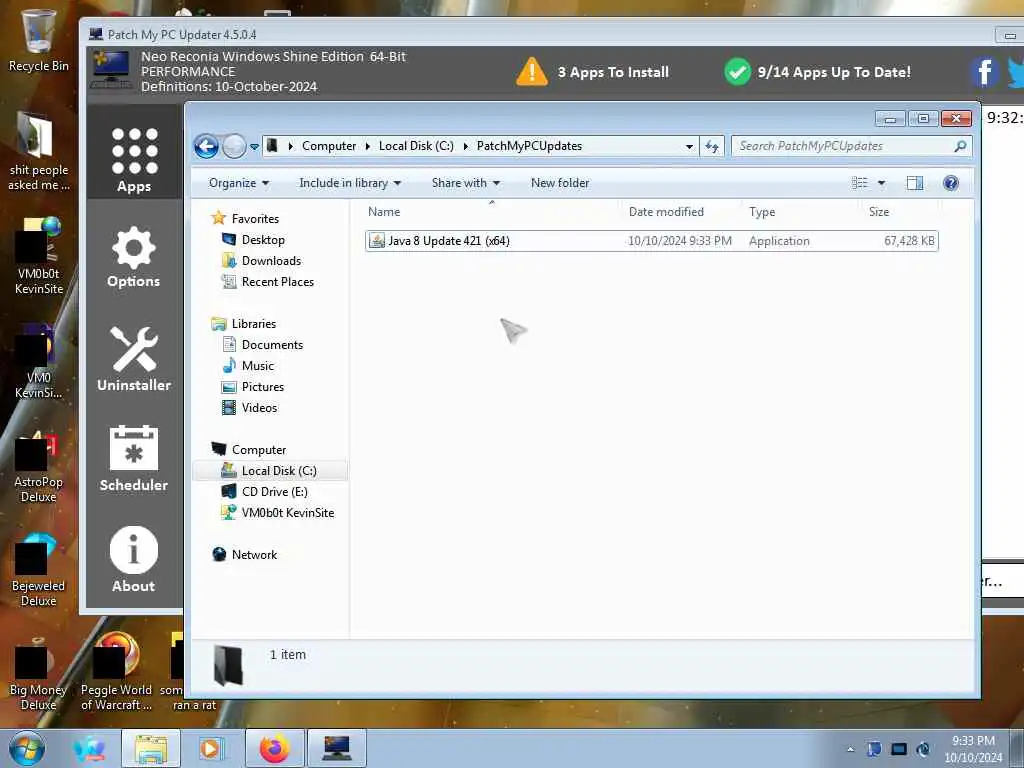
Task: Open Windows Media Player taskbar icon
Action: 211,748
